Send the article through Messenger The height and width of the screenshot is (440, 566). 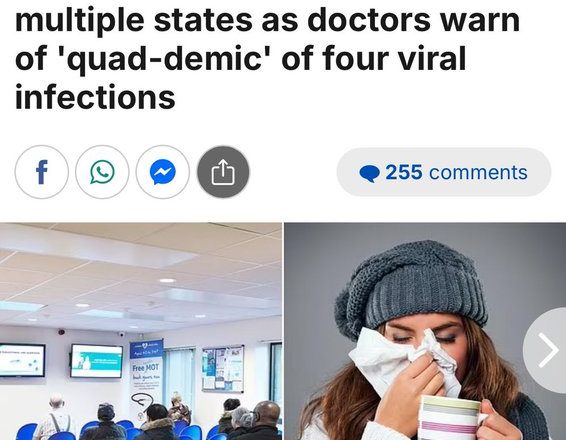coord(163,172)
